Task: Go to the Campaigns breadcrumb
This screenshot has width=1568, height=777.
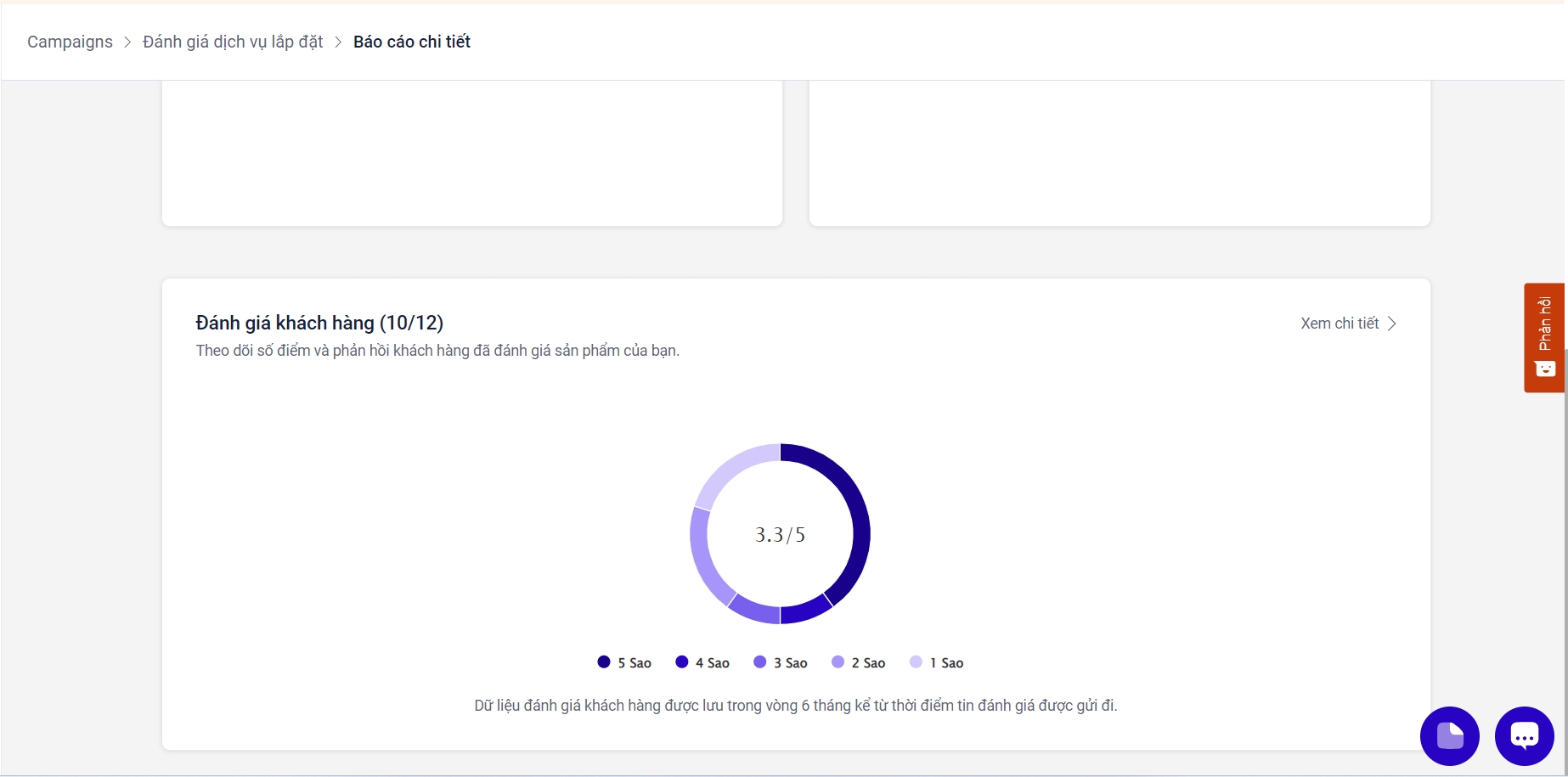Action: click(x=70, y=42)
